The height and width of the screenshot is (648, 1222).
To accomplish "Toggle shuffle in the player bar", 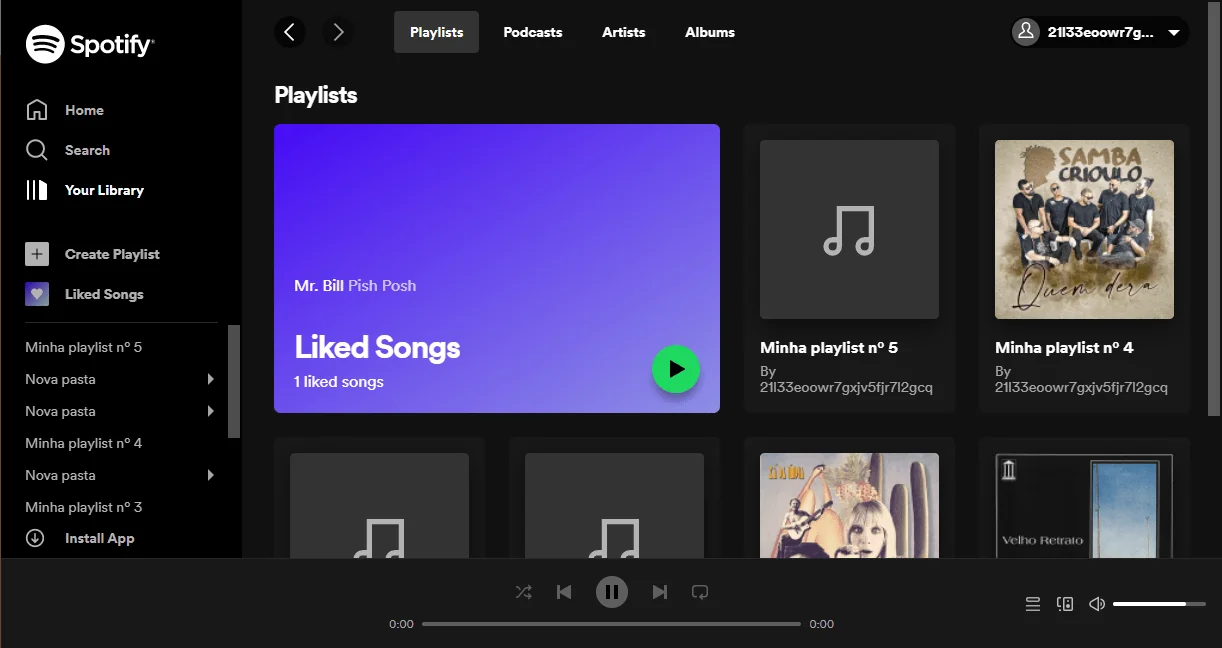I will (524, 592).
